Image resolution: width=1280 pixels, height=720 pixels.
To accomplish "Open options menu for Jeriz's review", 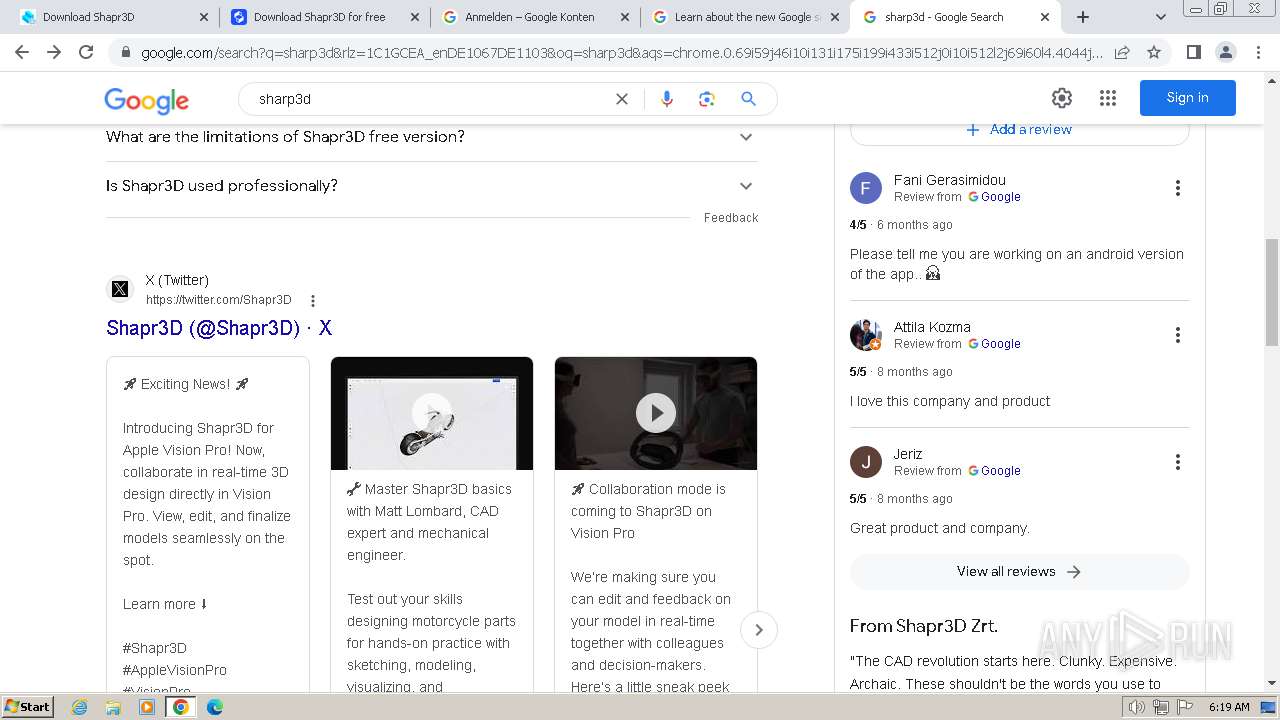I will tap(1178, 462).
